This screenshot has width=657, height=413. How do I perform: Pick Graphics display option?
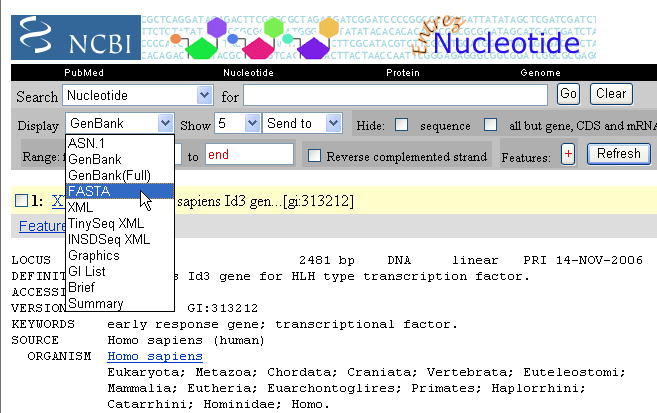tap(119, 255)
